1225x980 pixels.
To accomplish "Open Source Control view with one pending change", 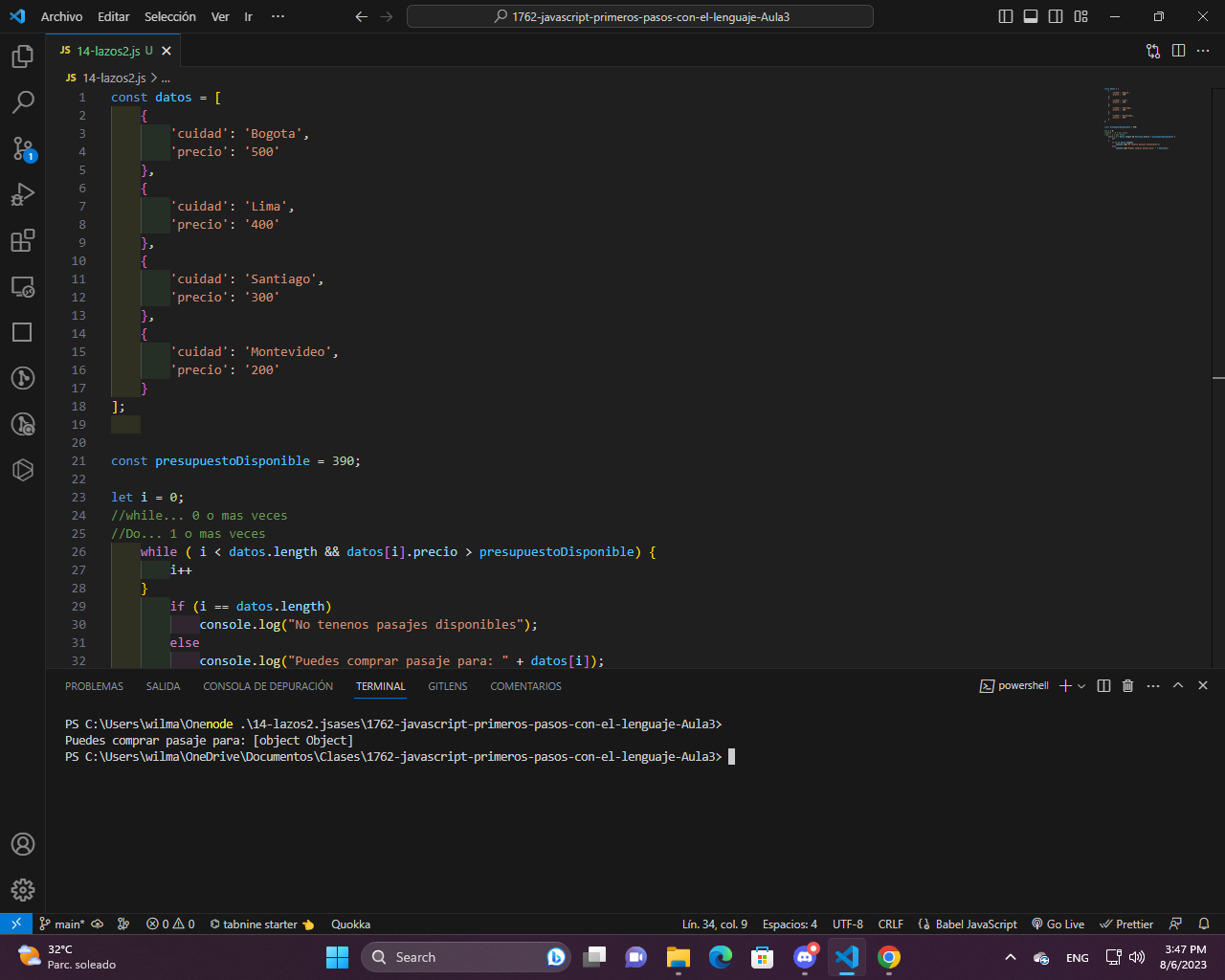I will coord(23,148).
